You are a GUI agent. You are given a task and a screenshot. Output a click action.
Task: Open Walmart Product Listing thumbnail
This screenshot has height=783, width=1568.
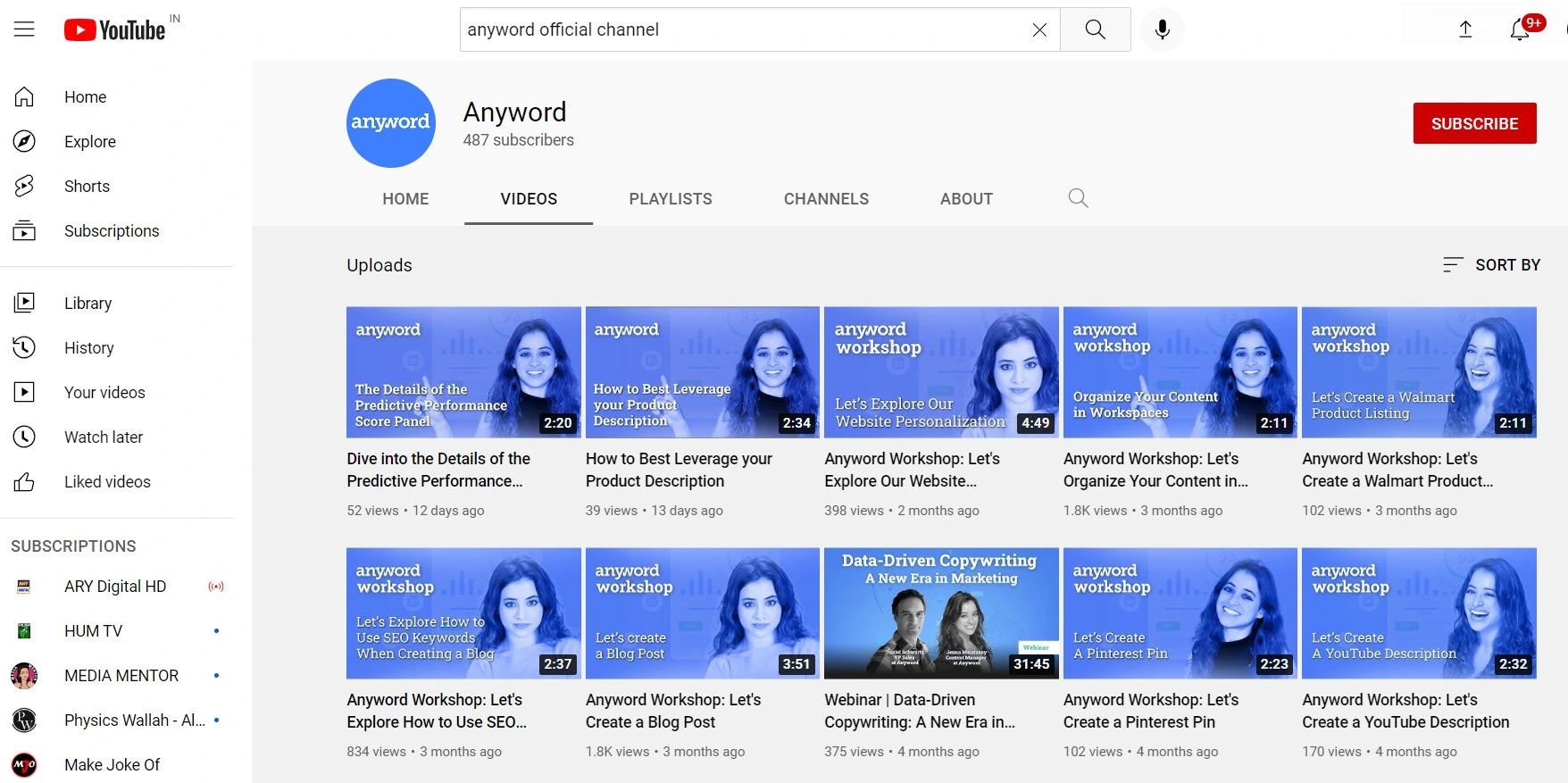click(x=1419, y=372)
